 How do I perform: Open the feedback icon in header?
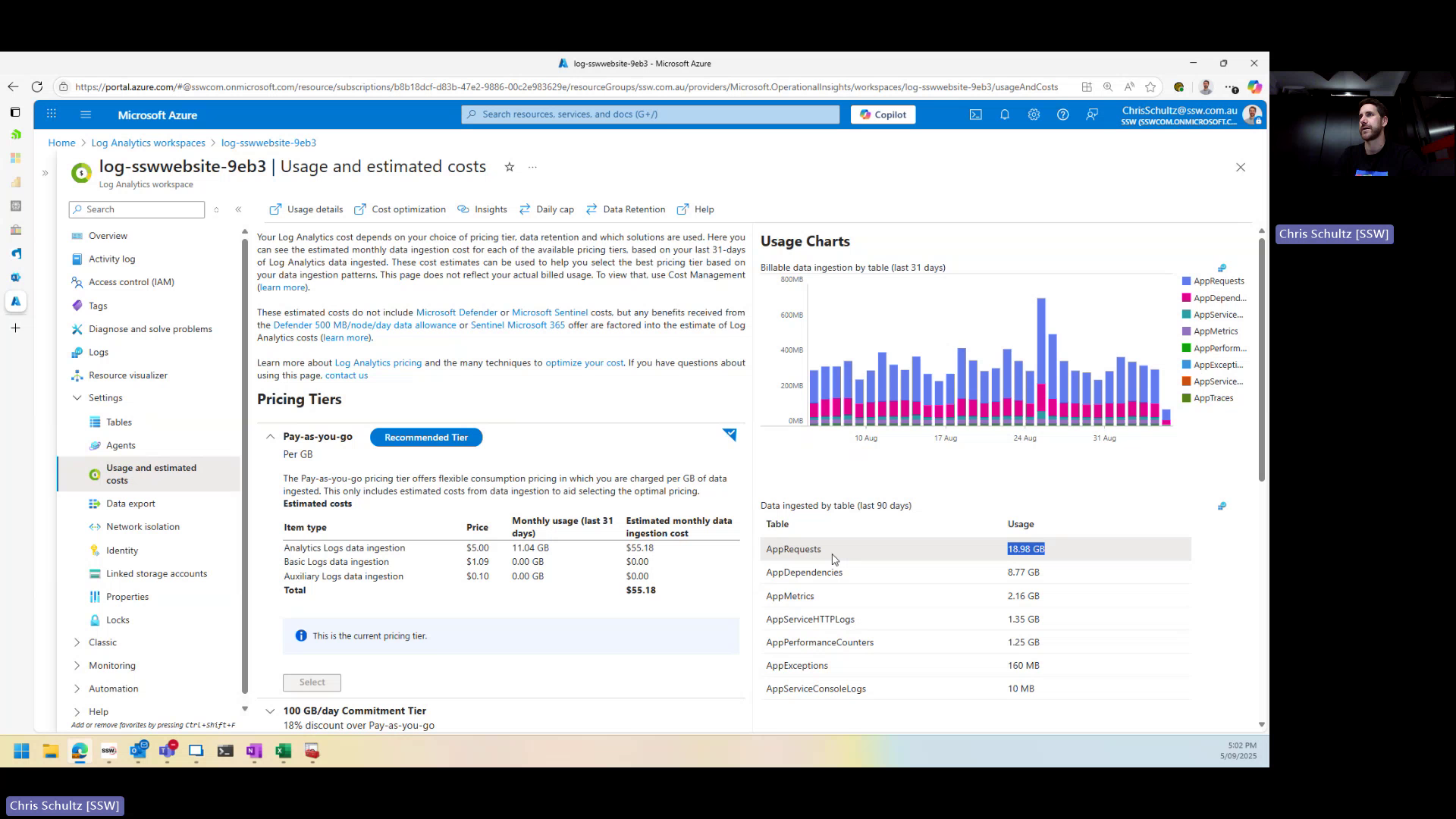(1092, 115)
